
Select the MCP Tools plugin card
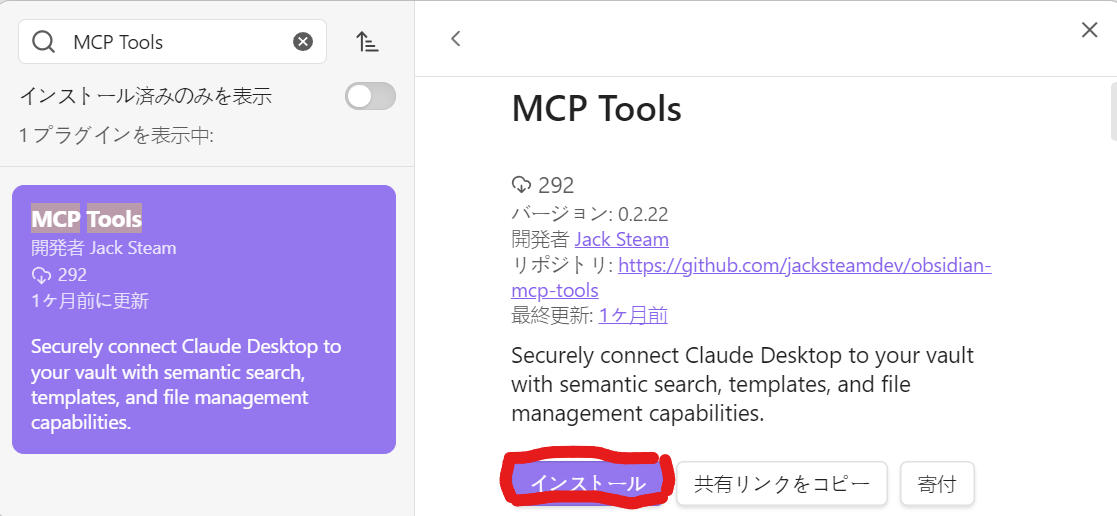point(204,319)
